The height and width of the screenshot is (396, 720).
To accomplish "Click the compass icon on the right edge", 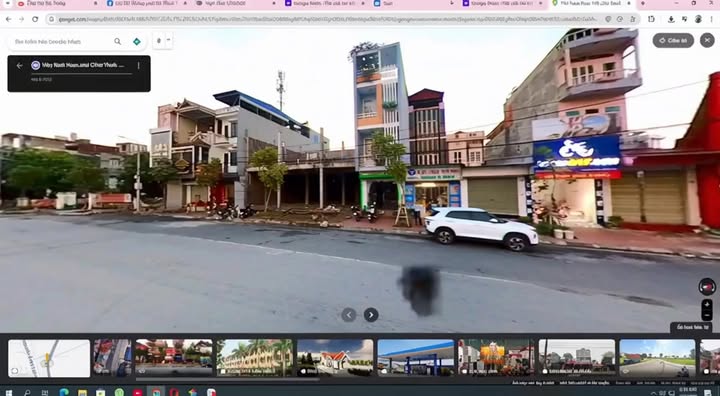I will pyautogui.click(x=707, y=287).
